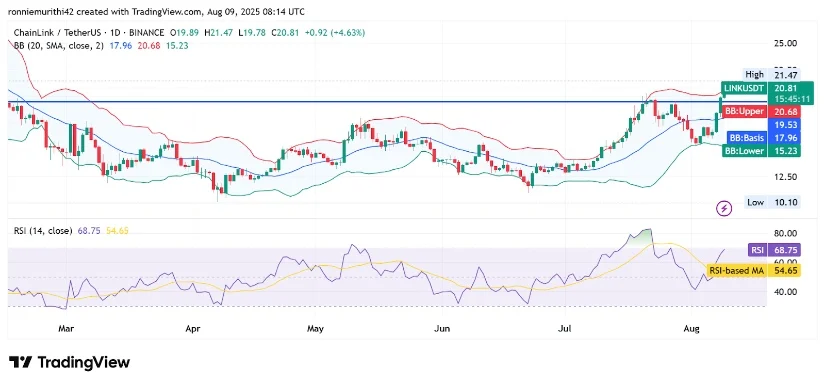Click the BB (20, SMA, close, 2) legend

59,46
